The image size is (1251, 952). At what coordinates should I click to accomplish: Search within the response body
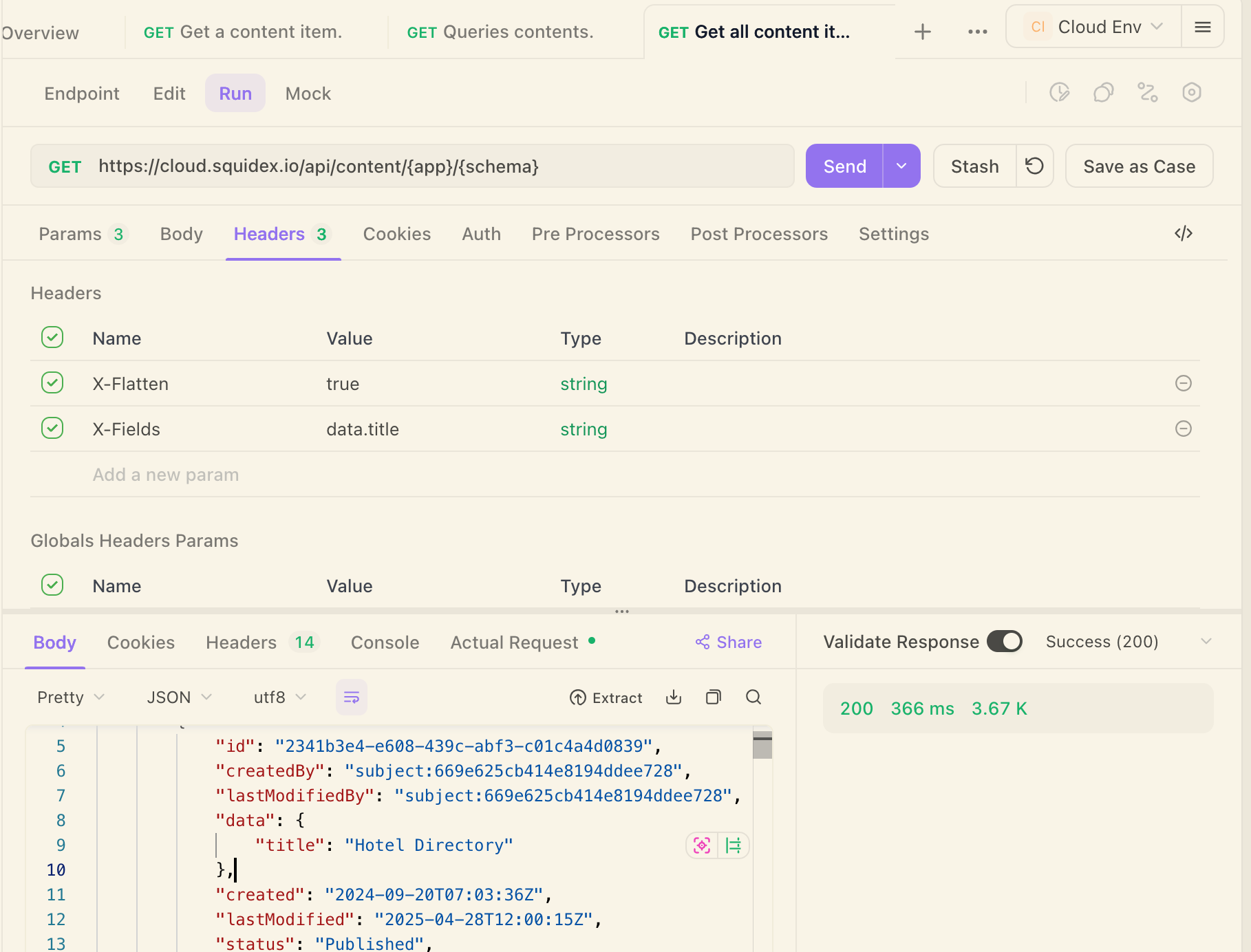click(753, 697)
